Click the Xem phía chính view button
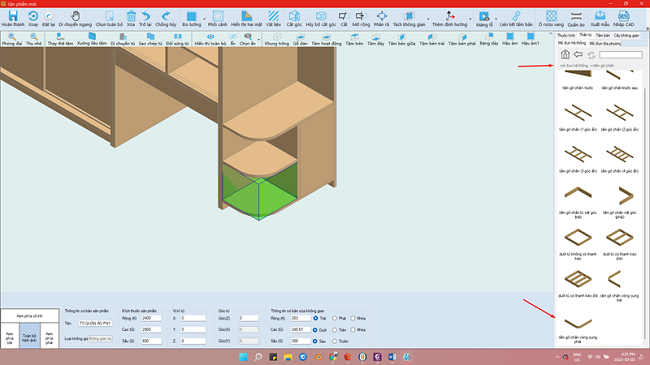The width and height of the screenshot is (650, 365). (x=29, y=316)
